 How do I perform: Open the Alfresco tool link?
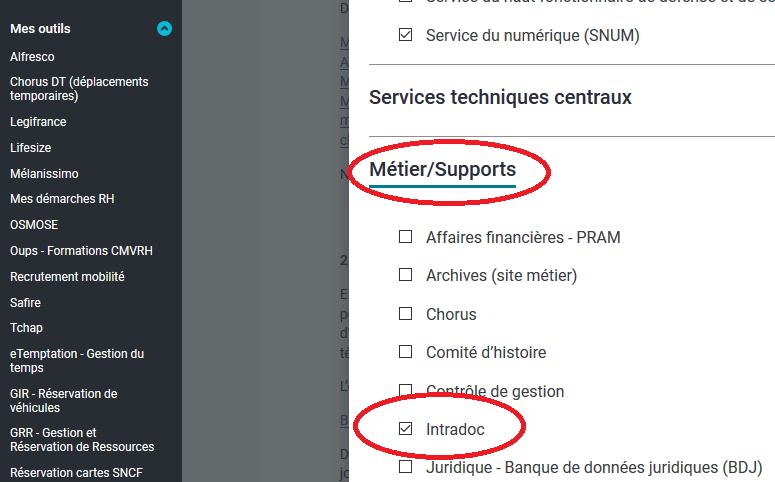[32, 57]
